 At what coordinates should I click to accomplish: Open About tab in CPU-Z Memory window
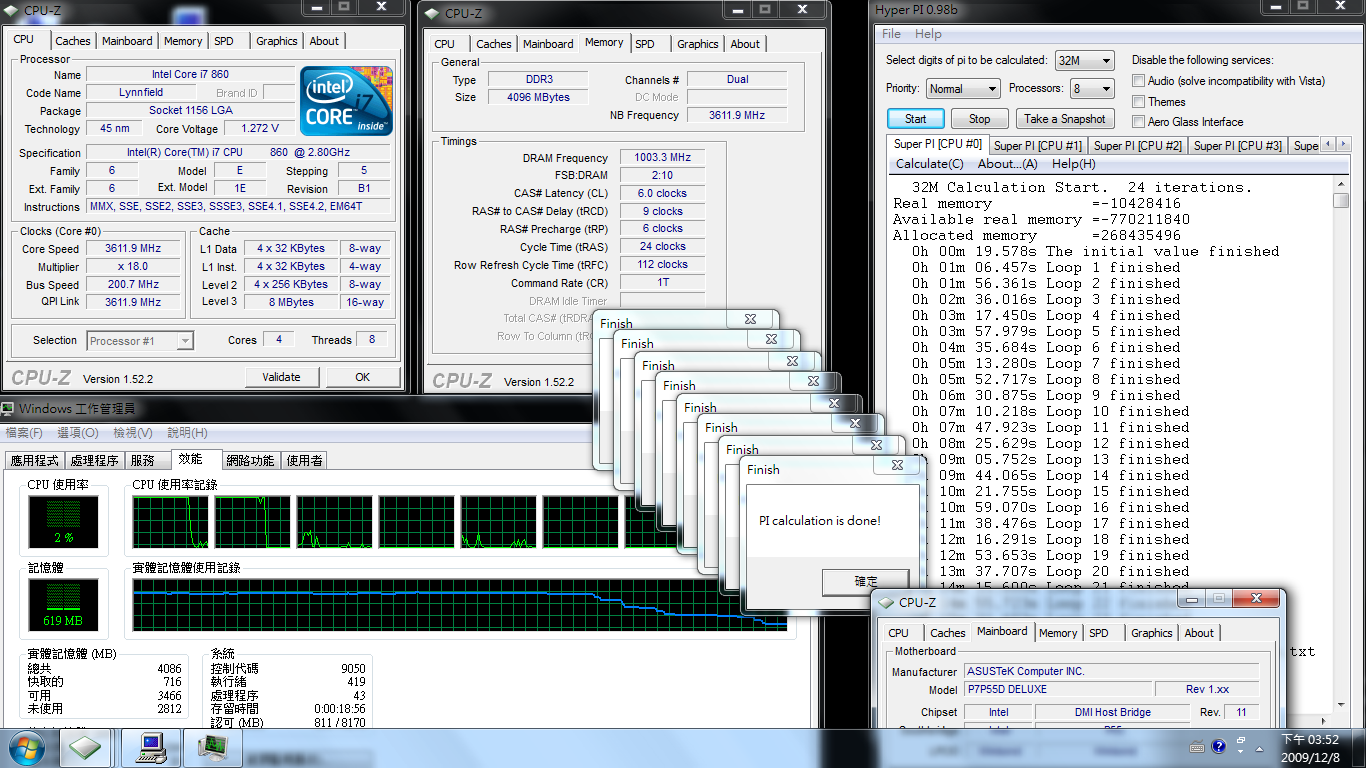click(745, 44)
